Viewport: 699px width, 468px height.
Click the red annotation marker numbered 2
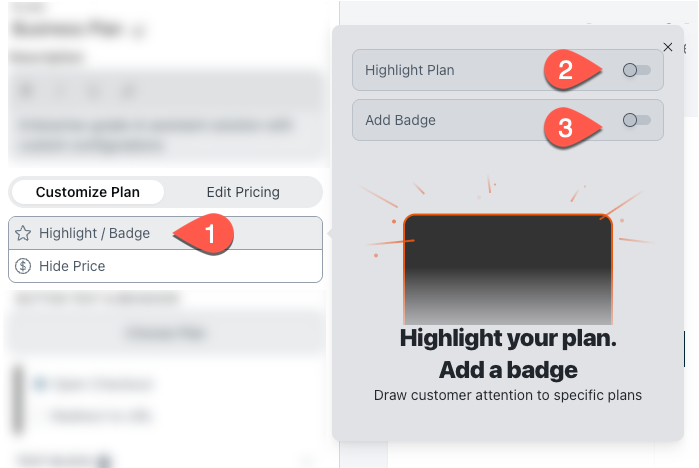pos(565,70)
